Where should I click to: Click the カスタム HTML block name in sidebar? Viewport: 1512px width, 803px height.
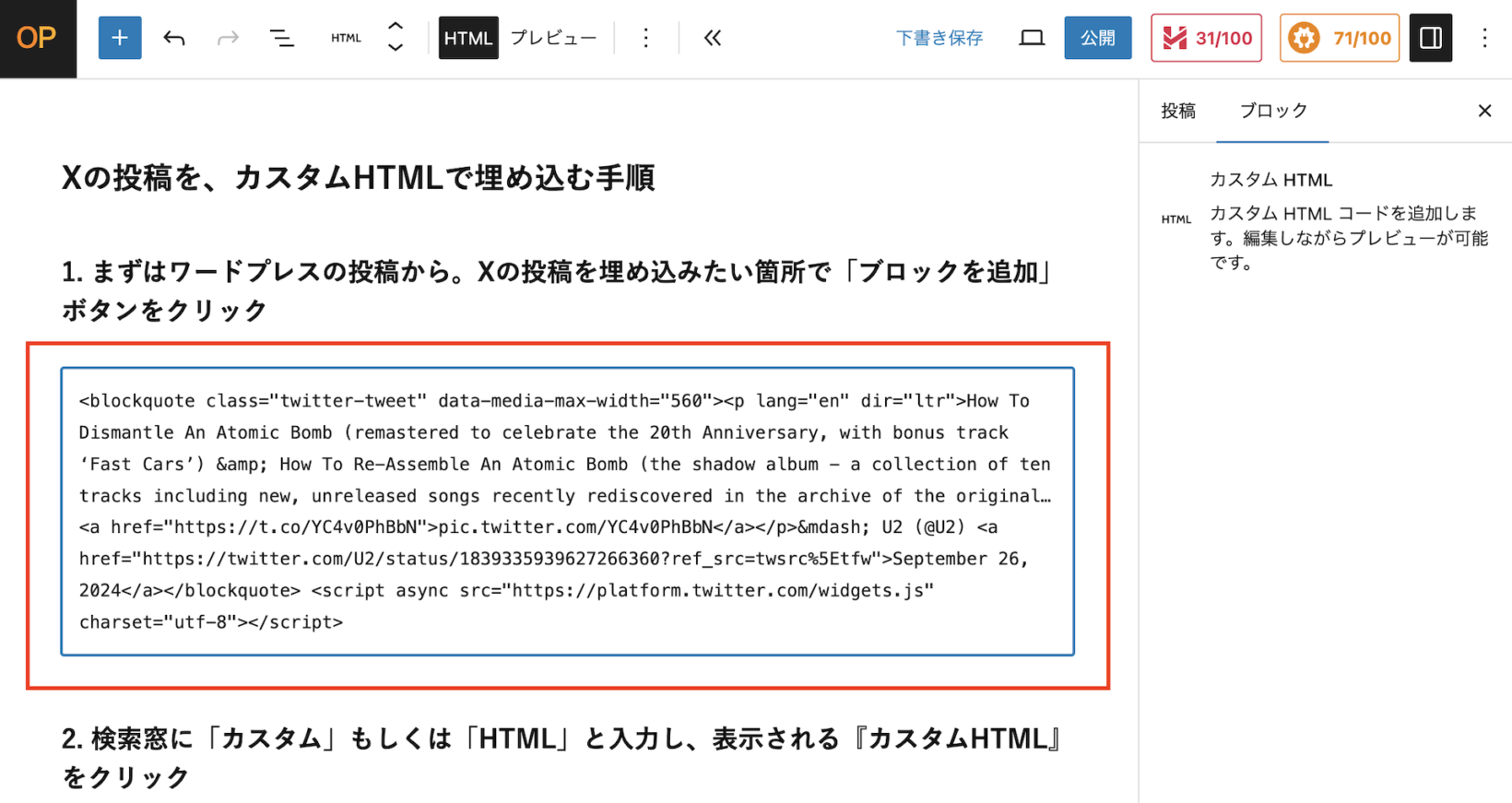pos(1270,180)
